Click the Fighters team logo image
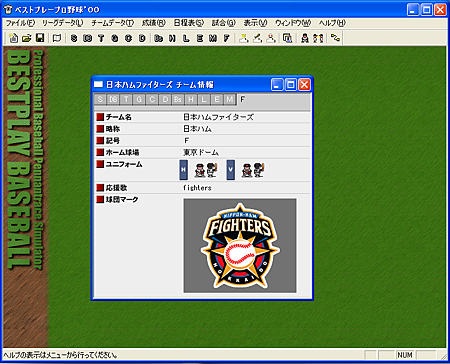This screenshot has width=450, height=364. pyautogui.click(x=240, y=246)
